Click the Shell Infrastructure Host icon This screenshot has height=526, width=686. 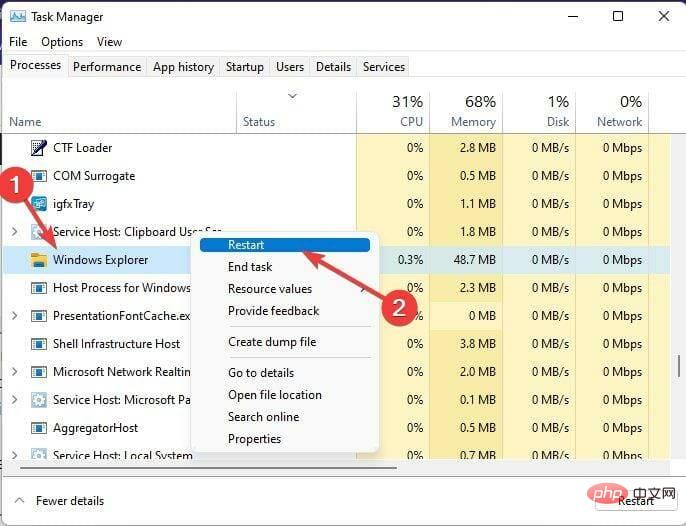coord(39,344)
